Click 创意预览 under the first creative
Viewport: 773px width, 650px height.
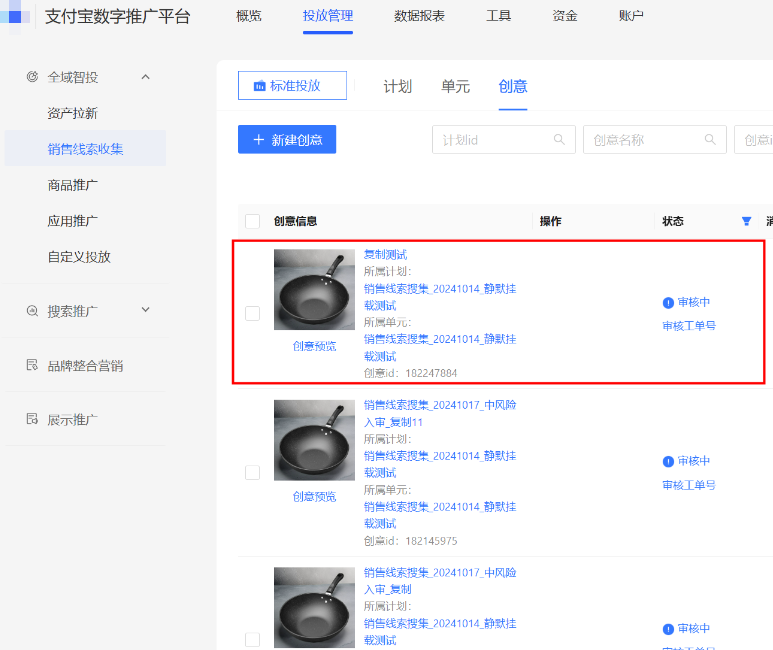pos(314,346)
